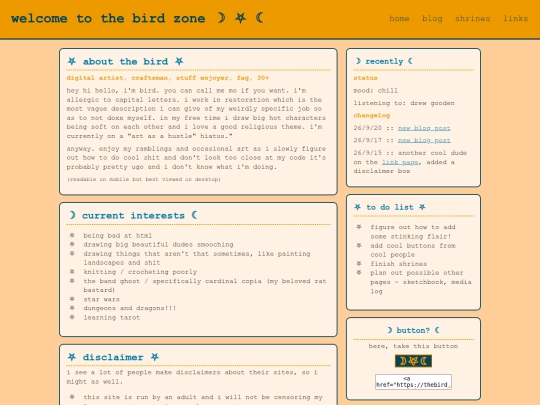Click add cool buttons from cool people item
The image size is (540, 405).
(x=413, y=250)
